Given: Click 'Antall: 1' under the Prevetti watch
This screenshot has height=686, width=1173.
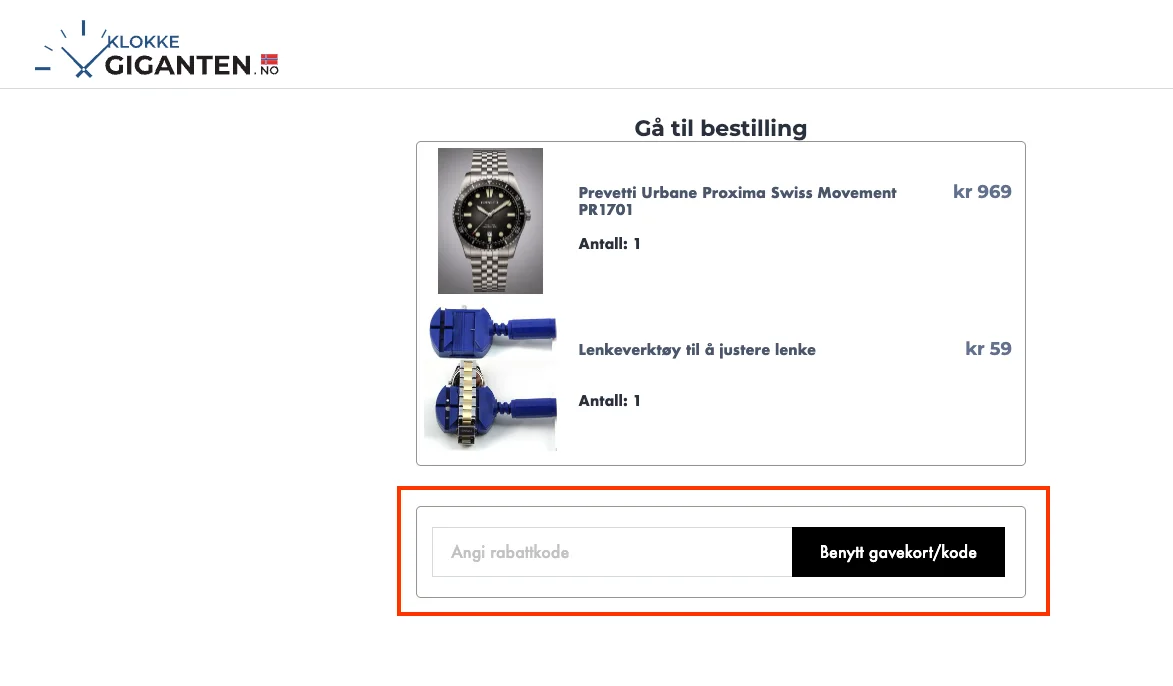Looking at the screenshot, I should click(x=609, y=244).
